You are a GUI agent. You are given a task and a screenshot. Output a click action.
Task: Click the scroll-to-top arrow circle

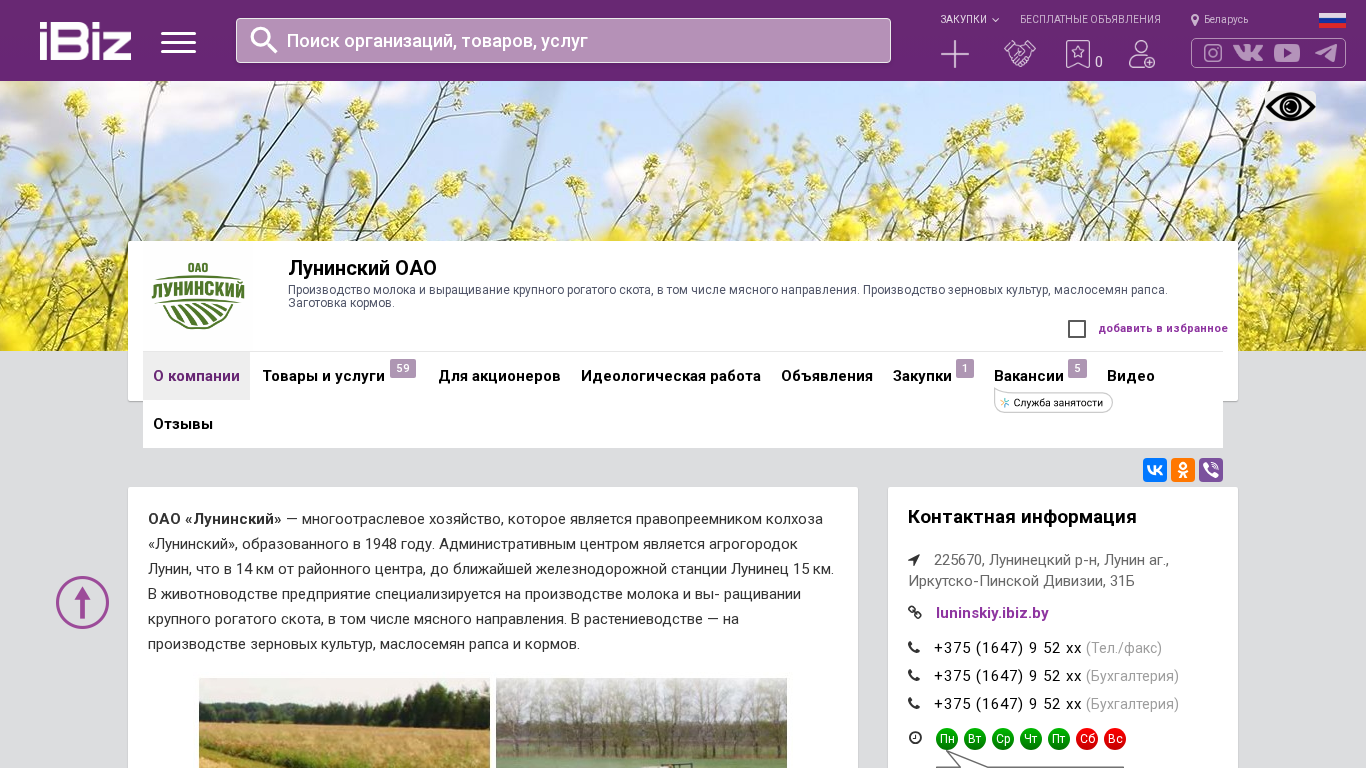click(x=82, y=602)
